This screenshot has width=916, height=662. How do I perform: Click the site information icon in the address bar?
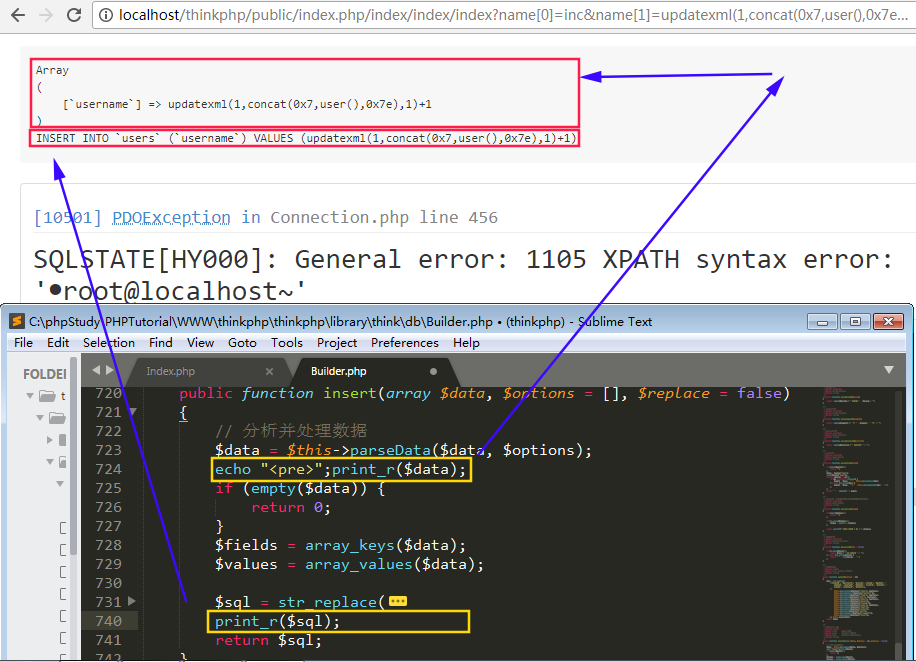106,16
